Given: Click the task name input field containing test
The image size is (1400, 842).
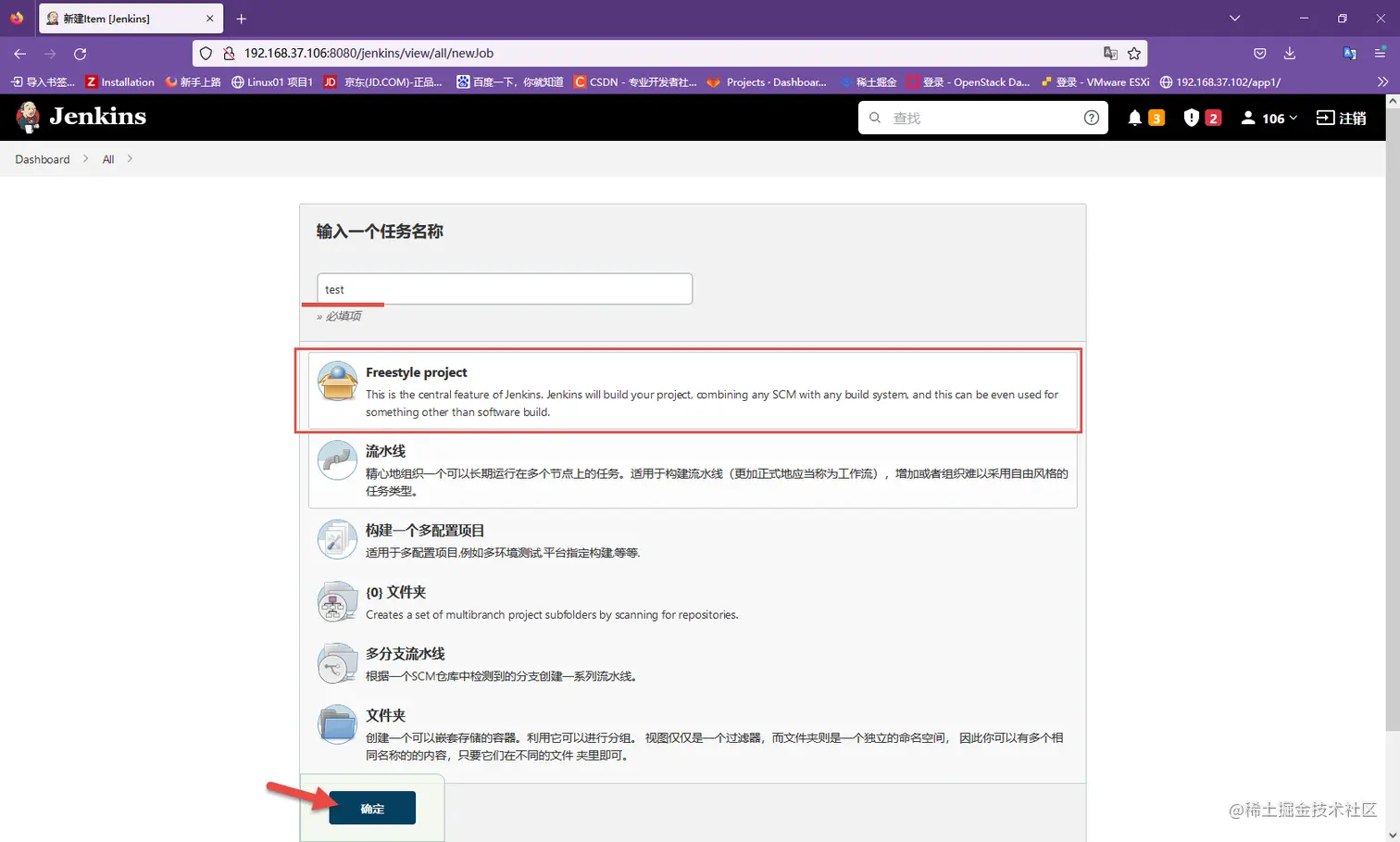Looking at the screenshot, I should click(x=504, y=288).
